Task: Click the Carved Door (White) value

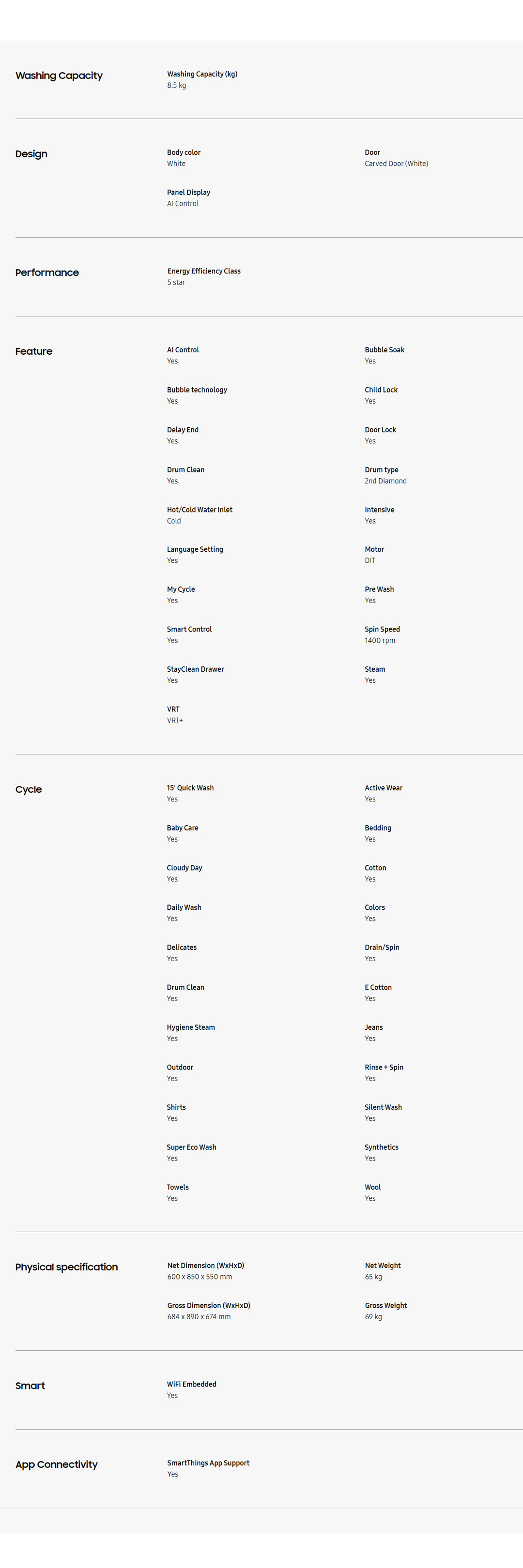Action: pos(396,164)
